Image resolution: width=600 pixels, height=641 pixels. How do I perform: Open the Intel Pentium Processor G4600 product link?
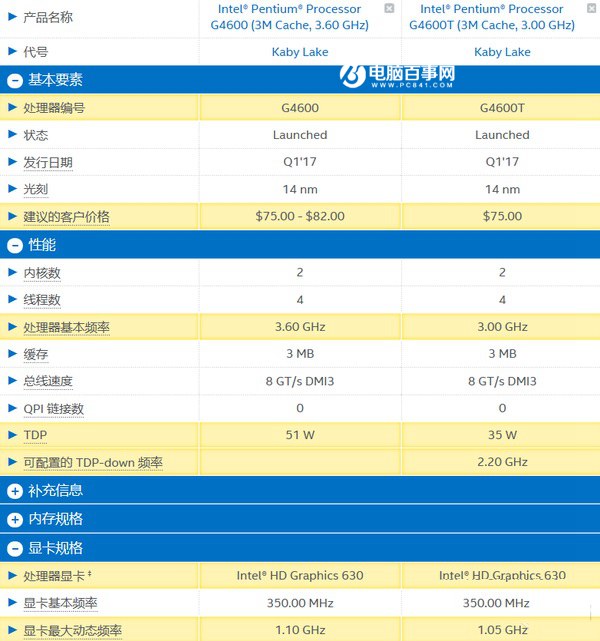pos(289,17)
